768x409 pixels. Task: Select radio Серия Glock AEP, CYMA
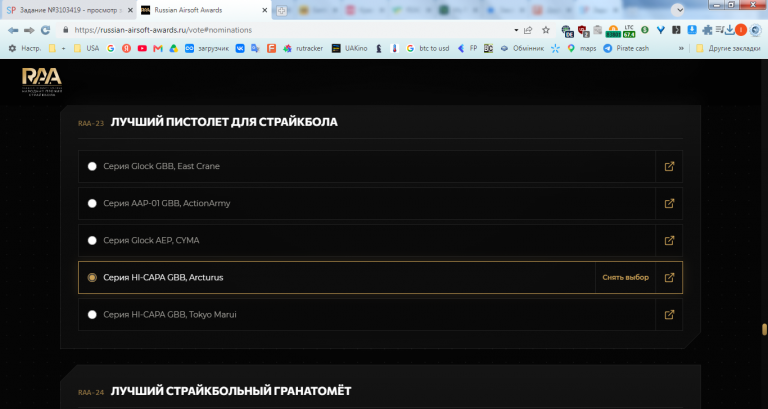92,241
